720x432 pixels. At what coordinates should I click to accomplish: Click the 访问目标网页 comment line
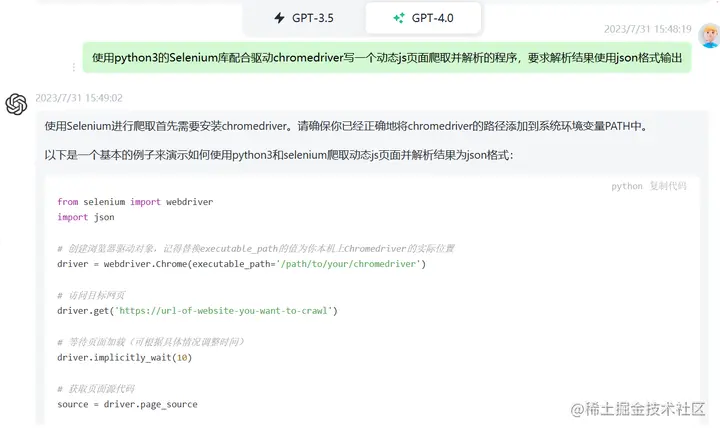(x=91, y=295)
